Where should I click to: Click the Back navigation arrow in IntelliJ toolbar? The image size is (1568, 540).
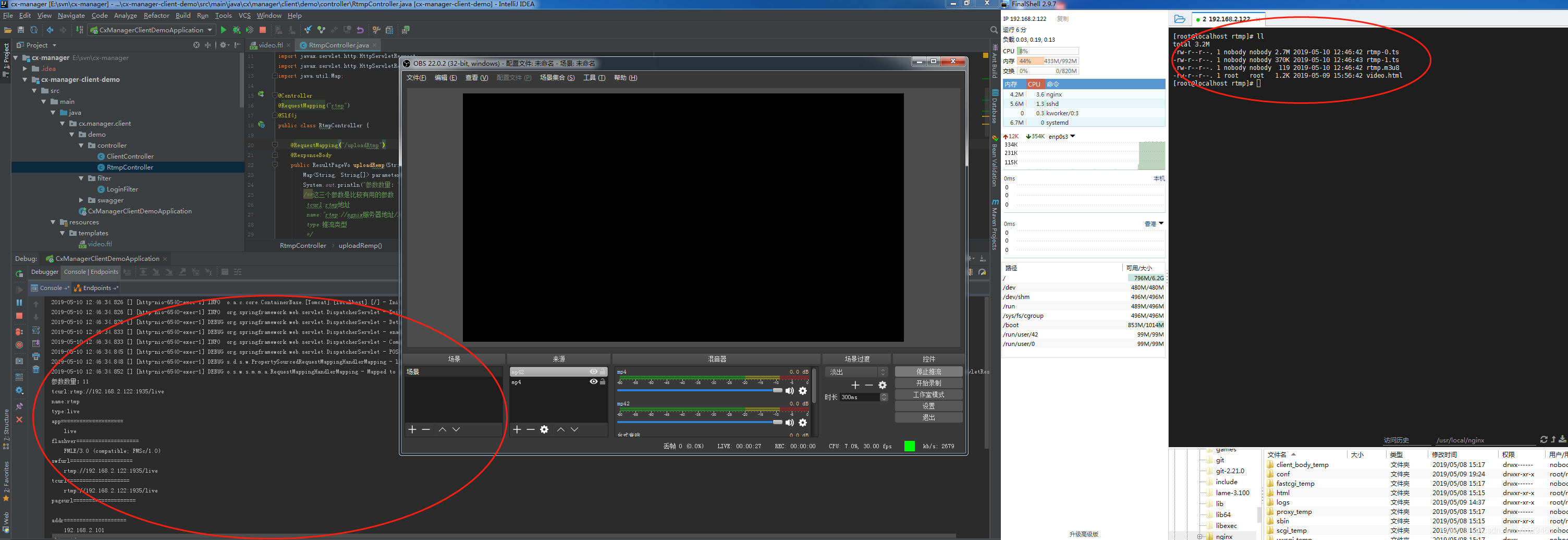50,30
